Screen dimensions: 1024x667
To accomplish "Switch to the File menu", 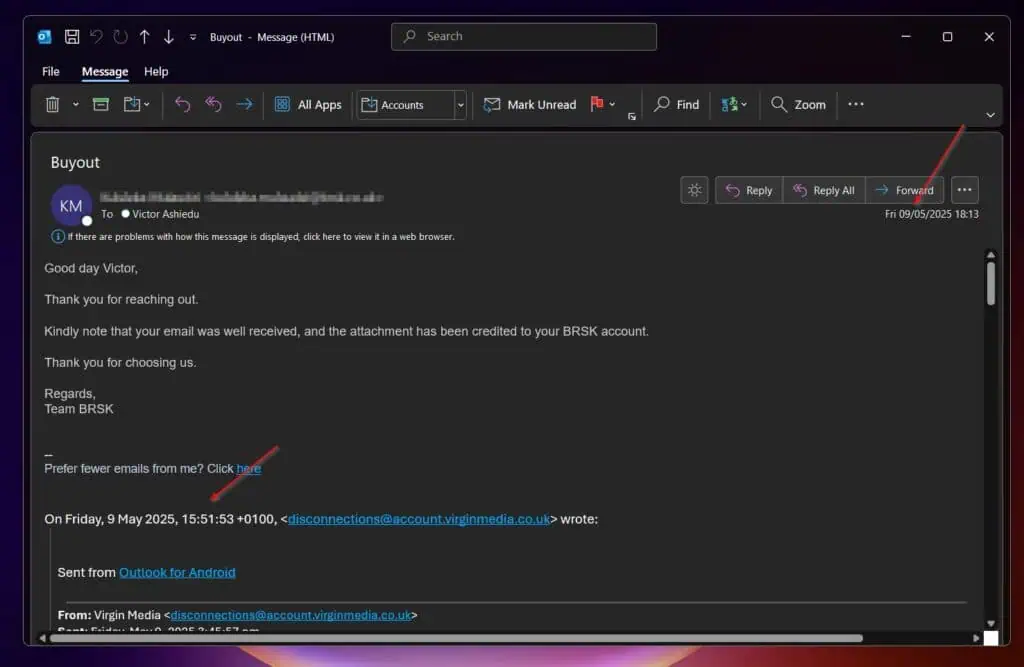I will 50,71.
